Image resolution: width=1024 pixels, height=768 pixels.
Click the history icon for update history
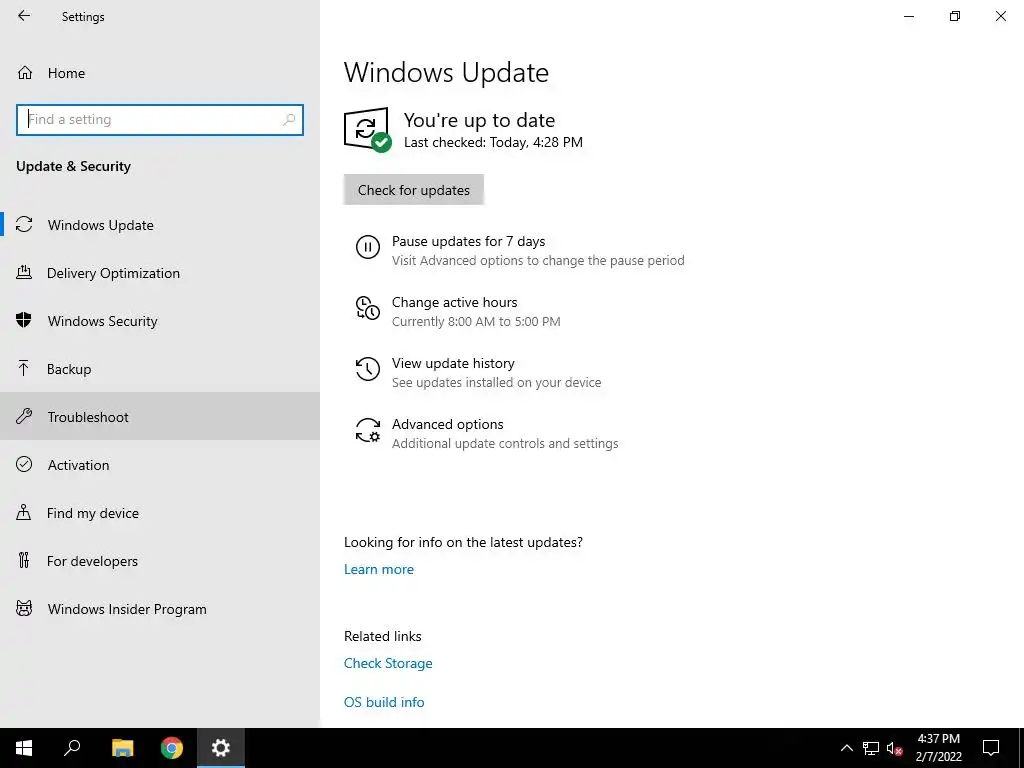368,369
